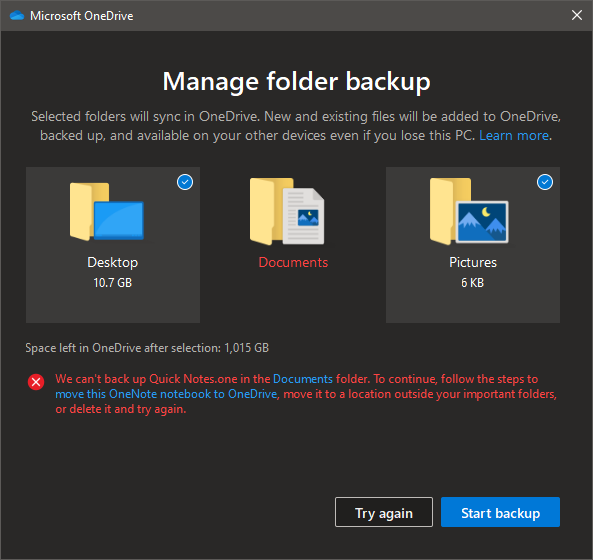The image size is (593, 560).
Task: Click the red error icon beside the warning
Action: pyautogui.click(x=36, y=382)
